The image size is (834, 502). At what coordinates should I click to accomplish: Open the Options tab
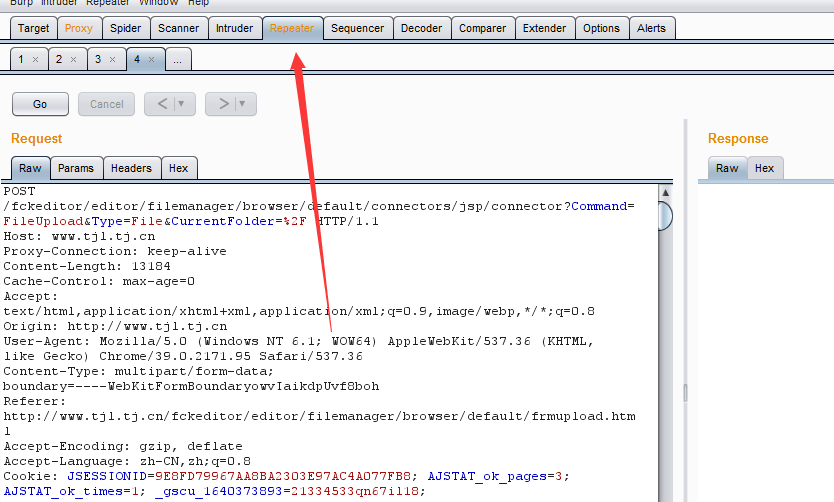[601, 28]
